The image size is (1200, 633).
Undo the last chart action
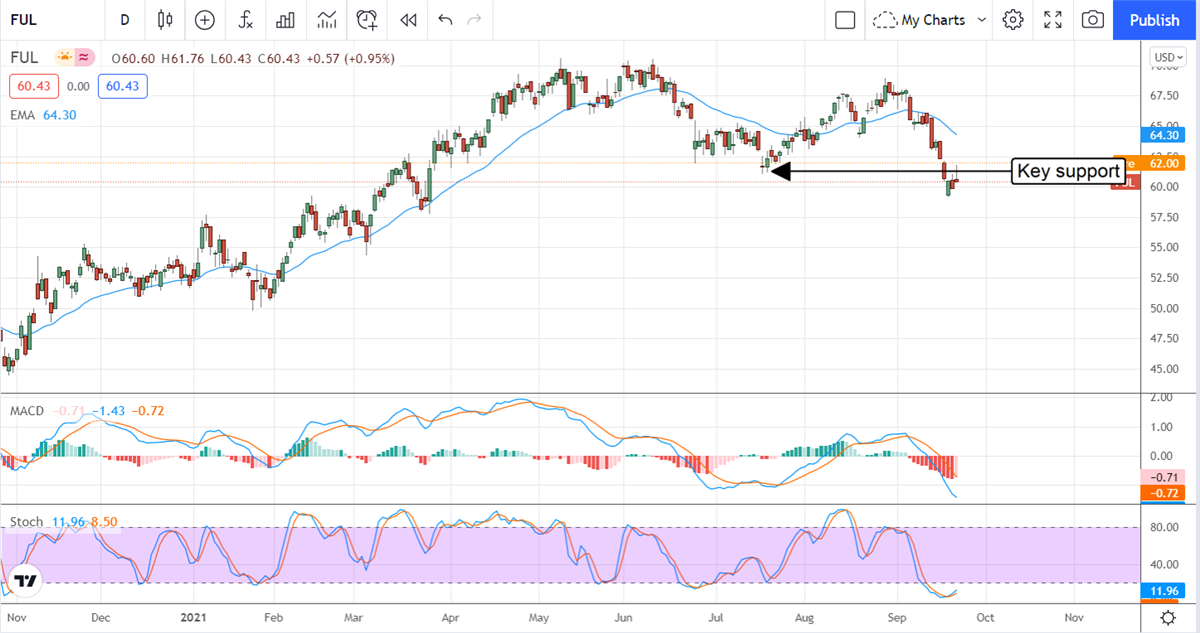click(445, 20)
